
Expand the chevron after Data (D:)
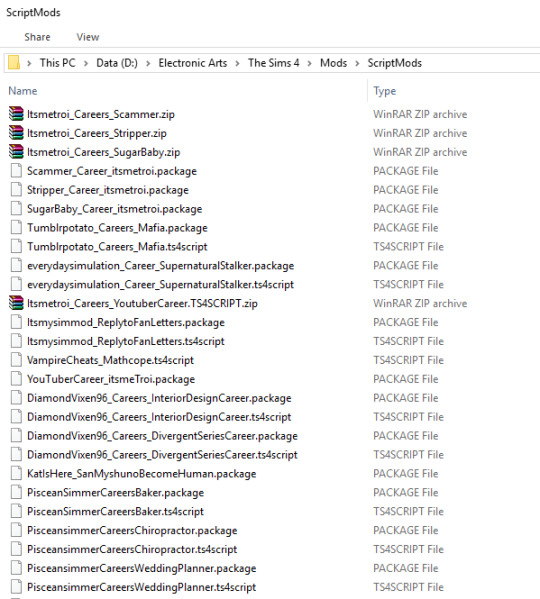pyautogui.click(x=148, y=63)
